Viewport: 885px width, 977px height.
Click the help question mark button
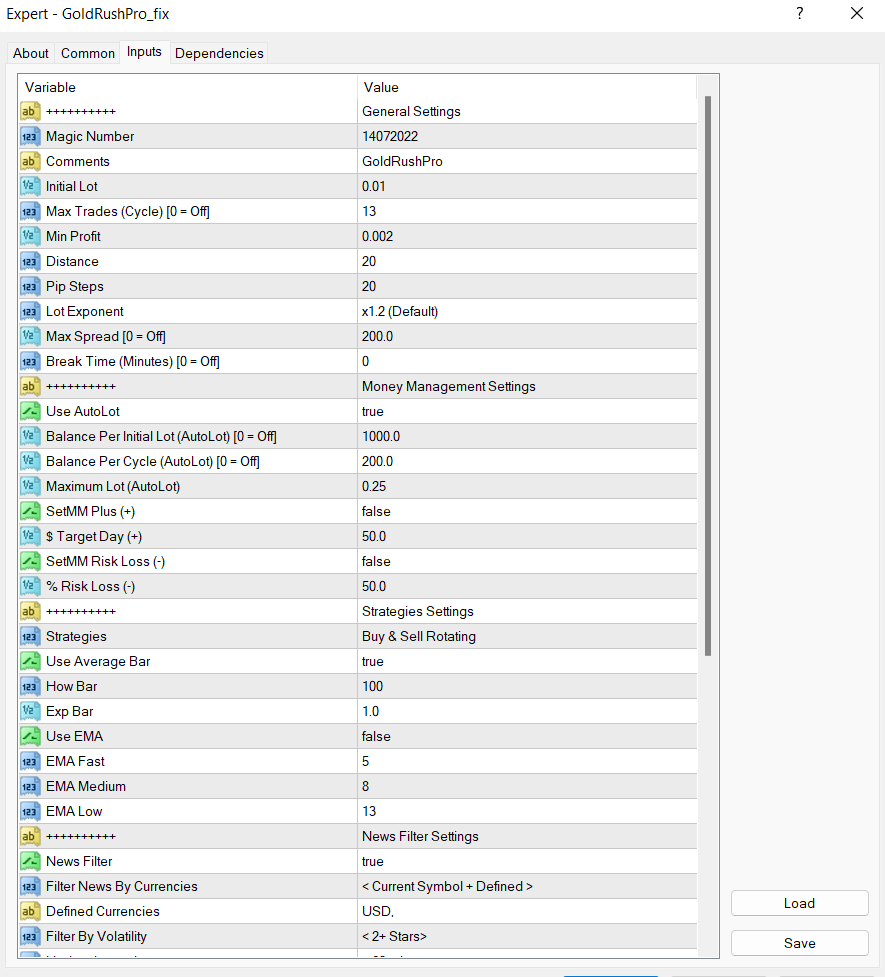tap(800, 14)
